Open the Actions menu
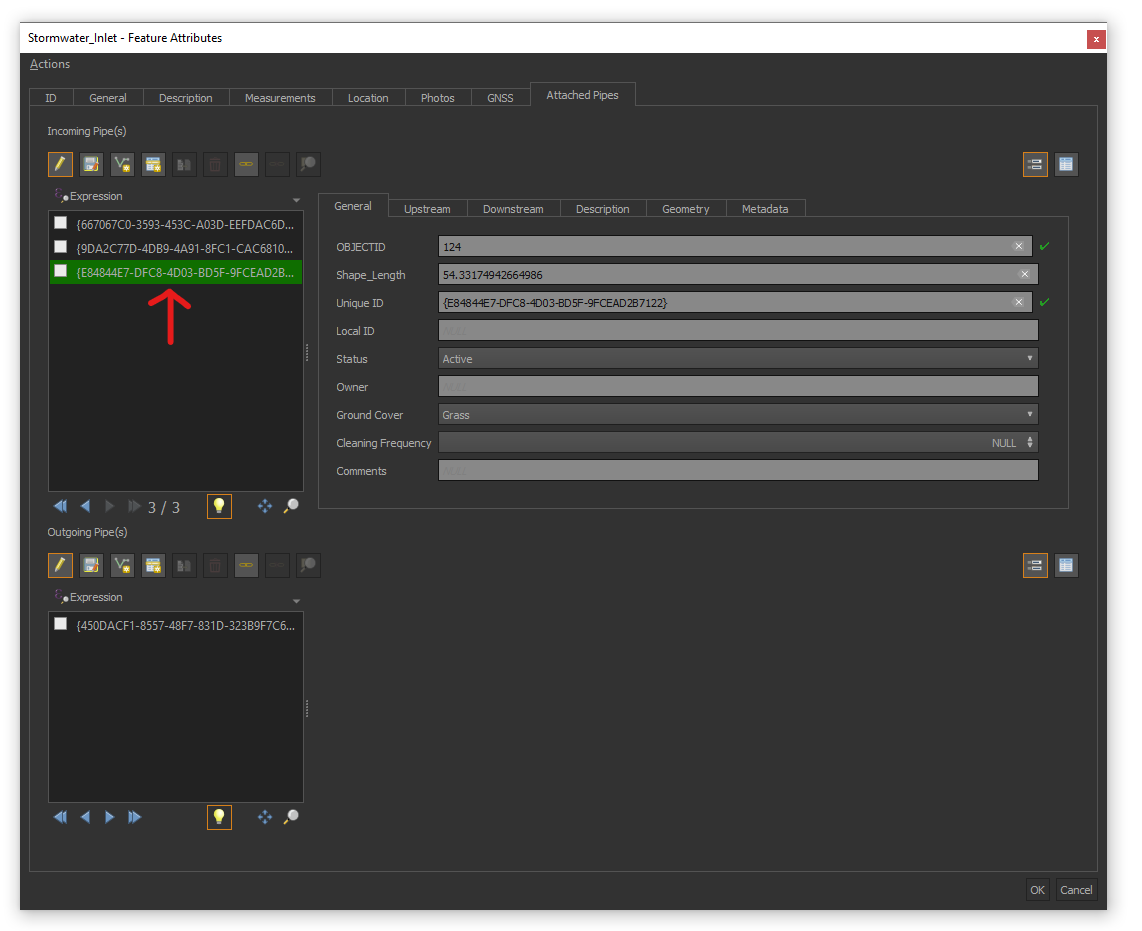 [x=50, y=64]
